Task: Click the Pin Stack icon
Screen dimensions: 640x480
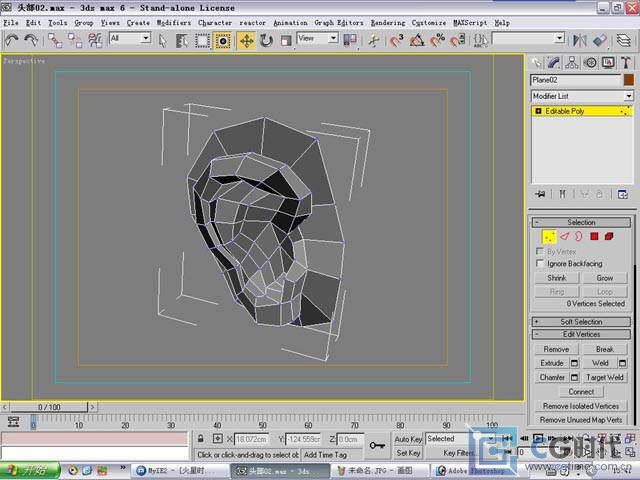Action: tap(540, 194)
